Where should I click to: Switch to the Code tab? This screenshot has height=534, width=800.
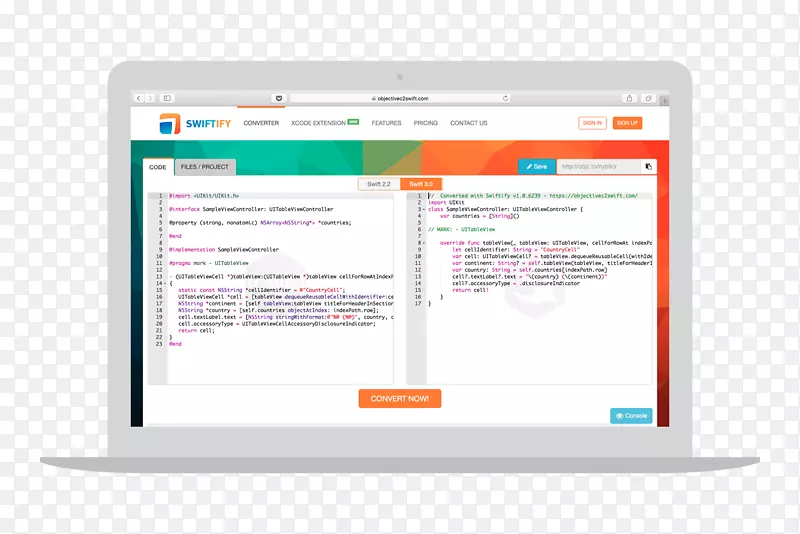[158, 167]
